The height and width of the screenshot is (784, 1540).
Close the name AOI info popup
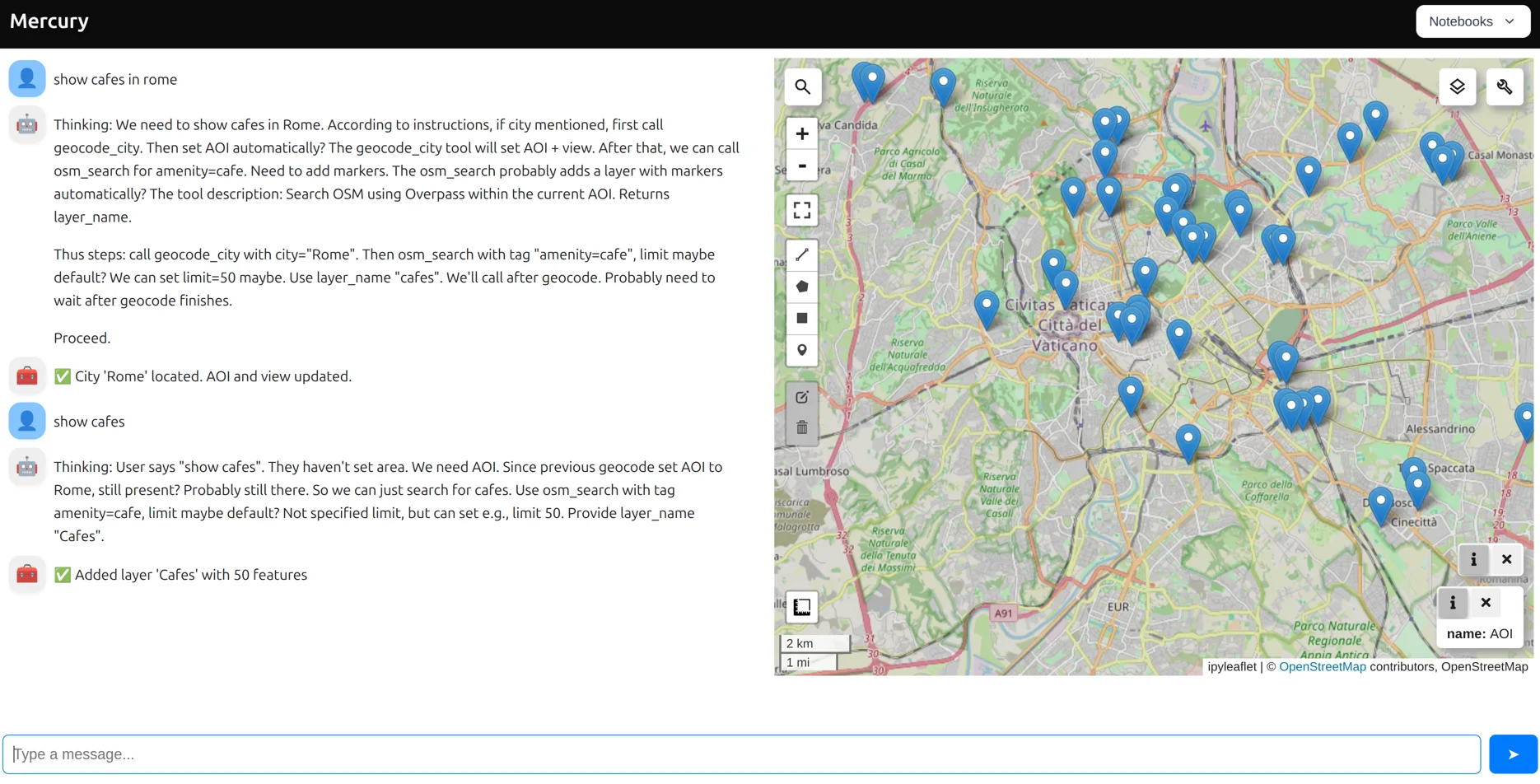pyautogui.click(x=1486, y=603)
